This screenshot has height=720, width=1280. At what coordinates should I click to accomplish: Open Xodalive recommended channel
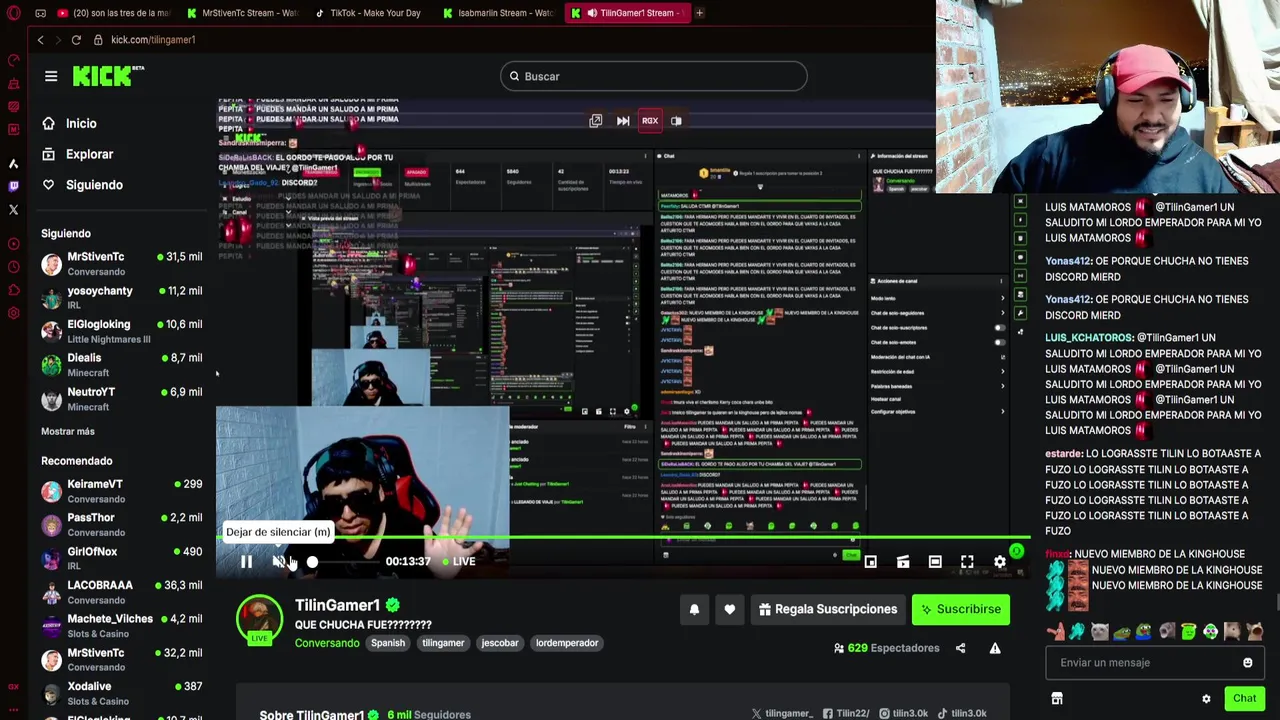pos(122,693)
